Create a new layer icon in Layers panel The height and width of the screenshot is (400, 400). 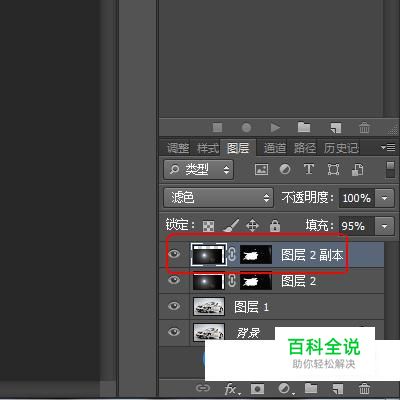pyautogui.click(x=337, y=389)
